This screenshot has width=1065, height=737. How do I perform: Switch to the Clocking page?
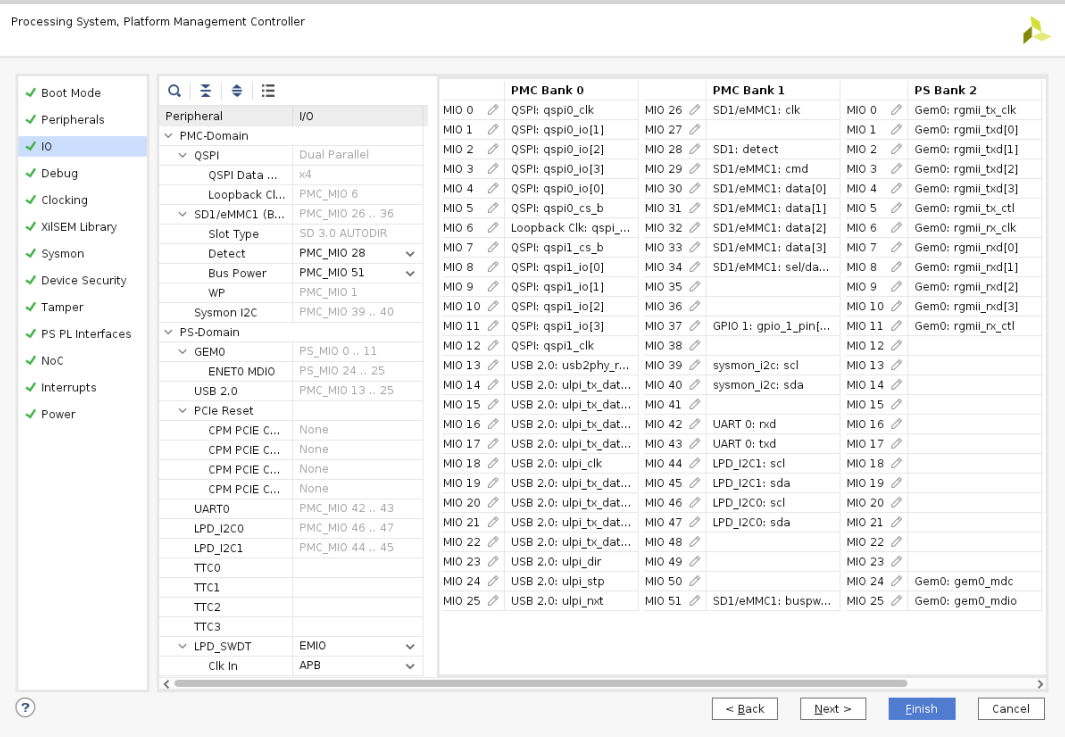64,200
